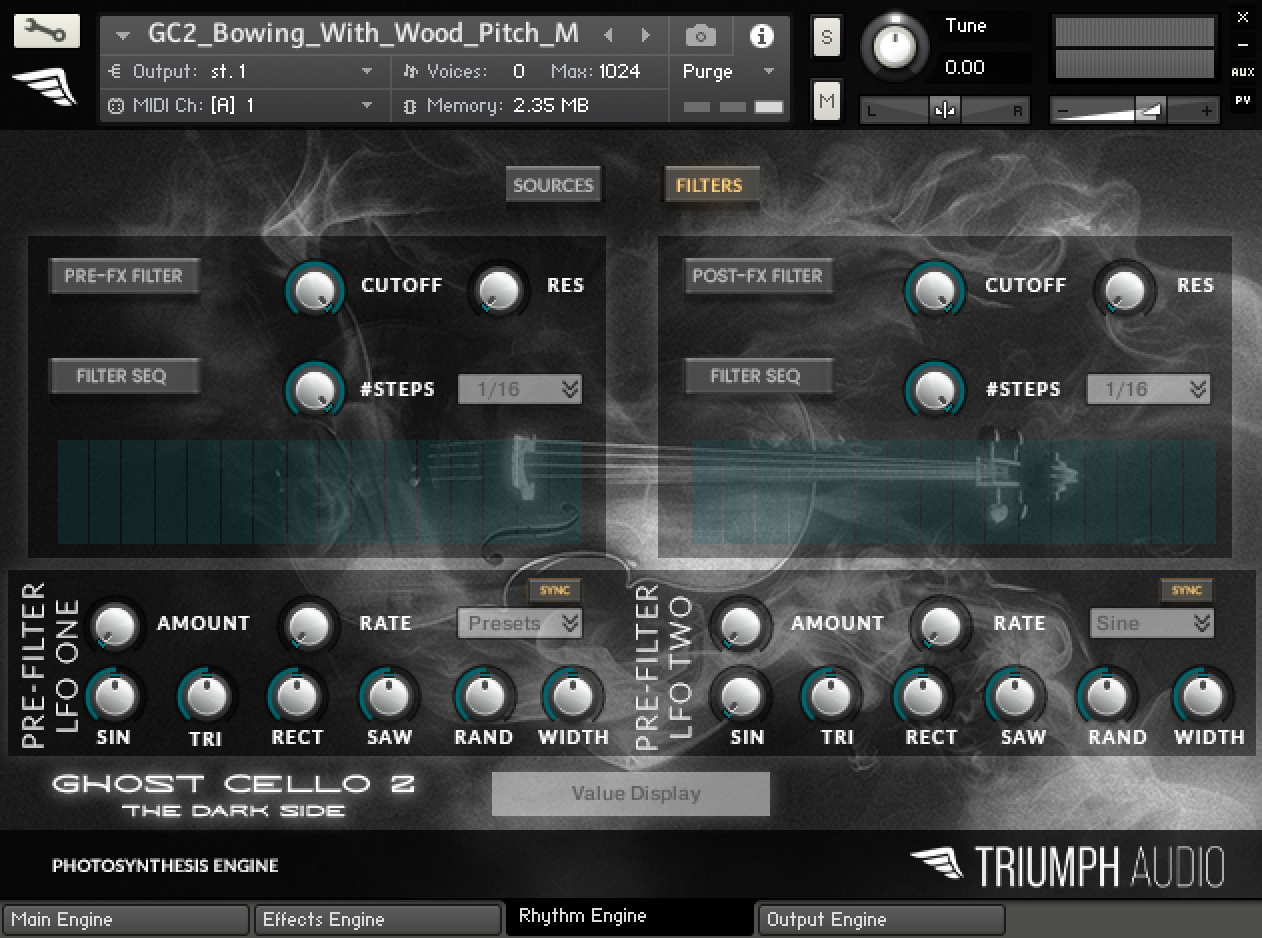
Task: Click the L-R pan slider
Action: click(x=945, y=110)
